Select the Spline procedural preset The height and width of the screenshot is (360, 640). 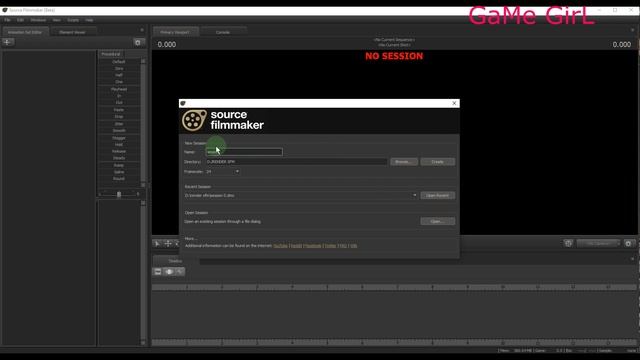click(x=119, y=172)
